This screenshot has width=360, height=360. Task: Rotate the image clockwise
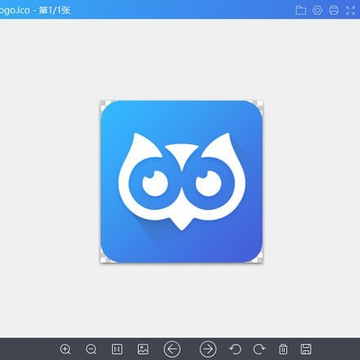pos(259,349)
